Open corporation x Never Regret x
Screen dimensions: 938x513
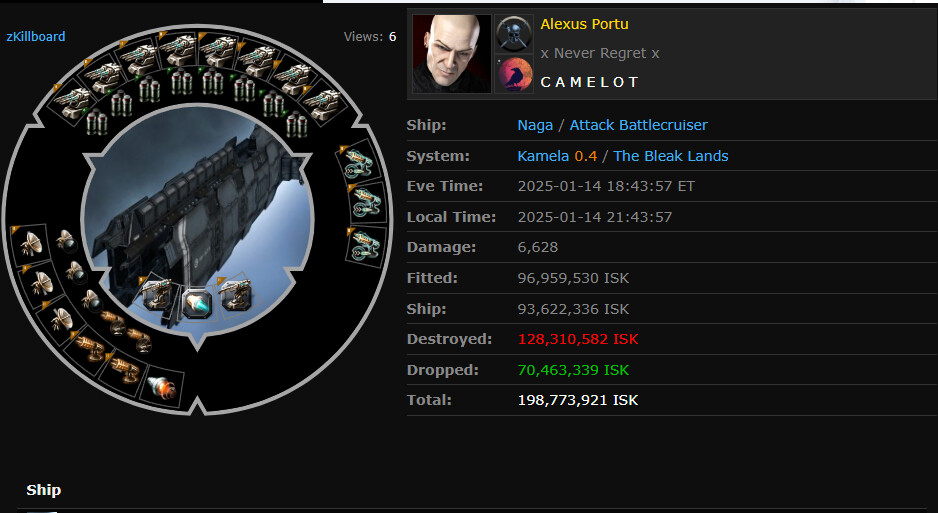(x=599, y=53)
